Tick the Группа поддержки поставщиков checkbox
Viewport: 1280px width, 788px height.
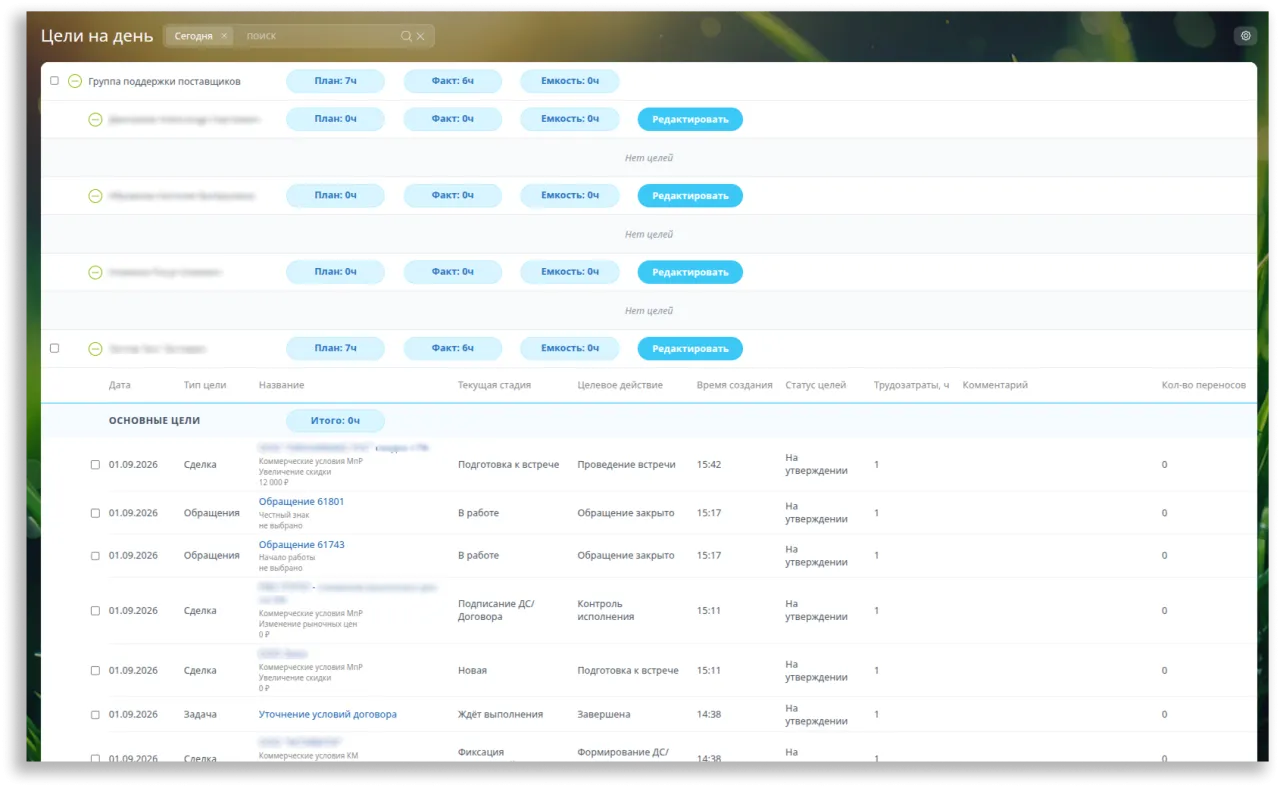pyautogui.click(x=54, y=81)
